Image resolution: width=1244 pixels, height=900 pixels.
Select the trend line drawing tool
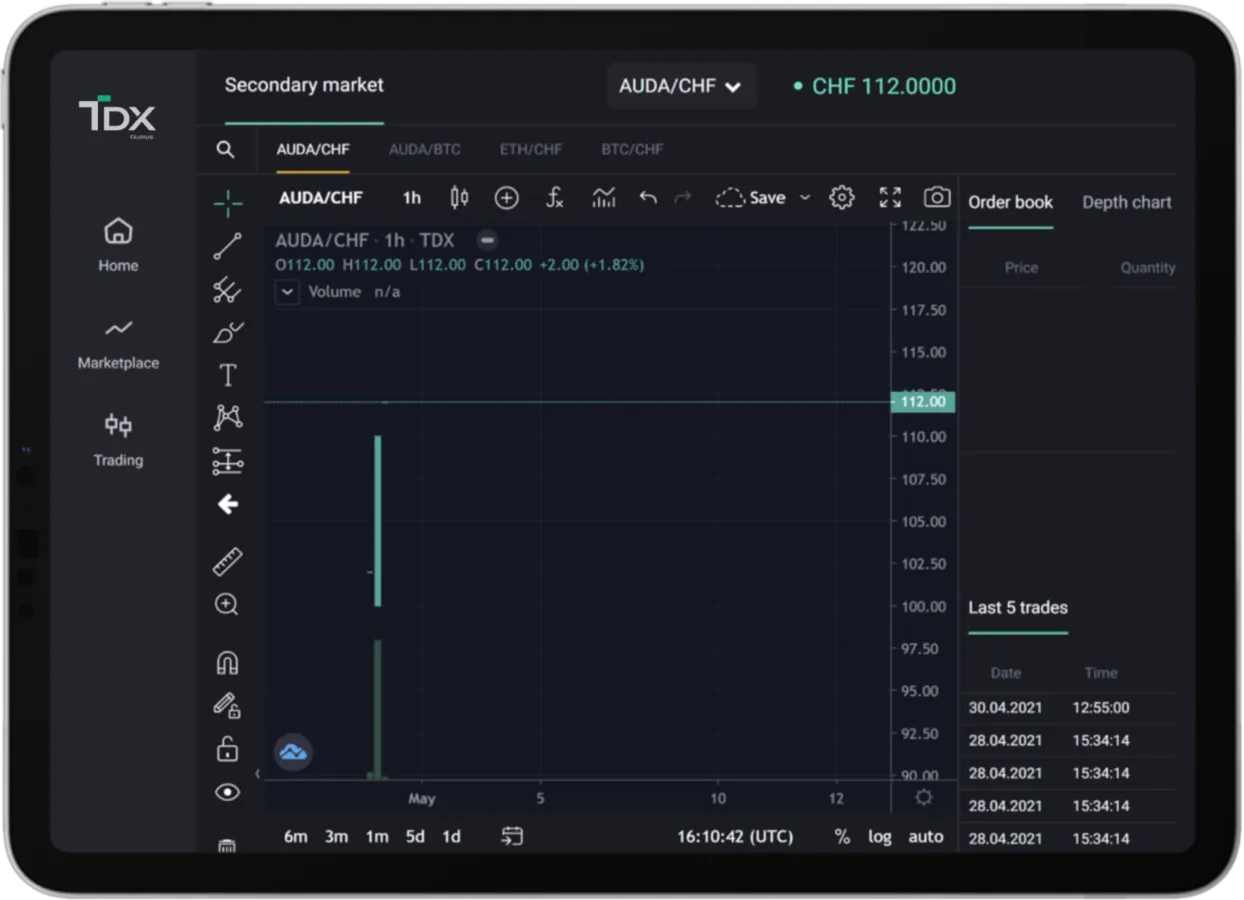click(x=228, y=246)
